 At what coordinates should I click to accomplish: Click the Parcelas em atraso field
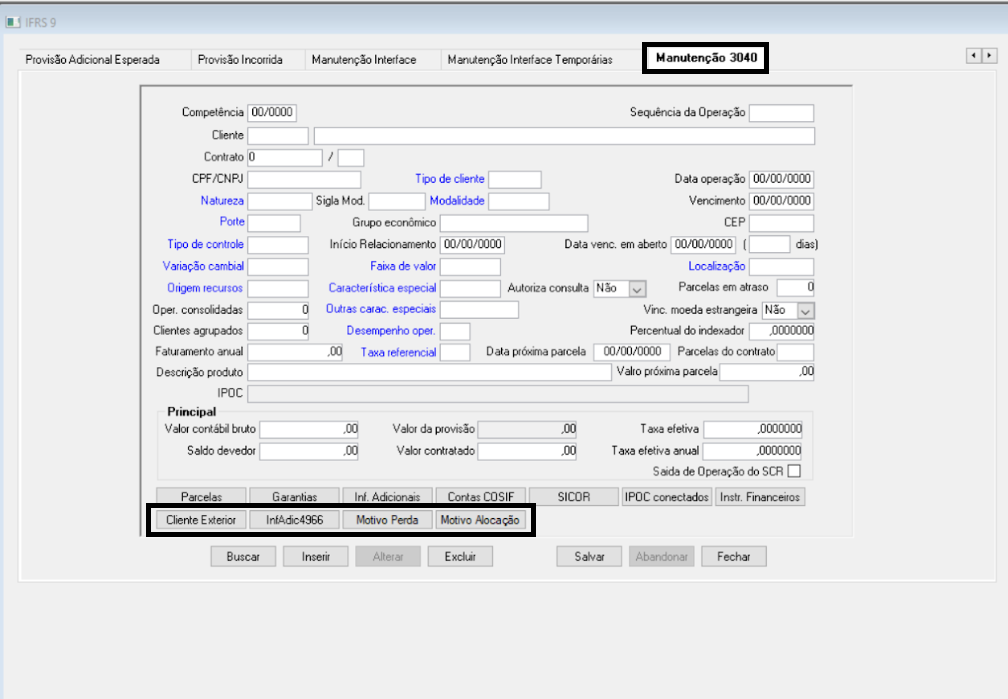click(795, 288)
